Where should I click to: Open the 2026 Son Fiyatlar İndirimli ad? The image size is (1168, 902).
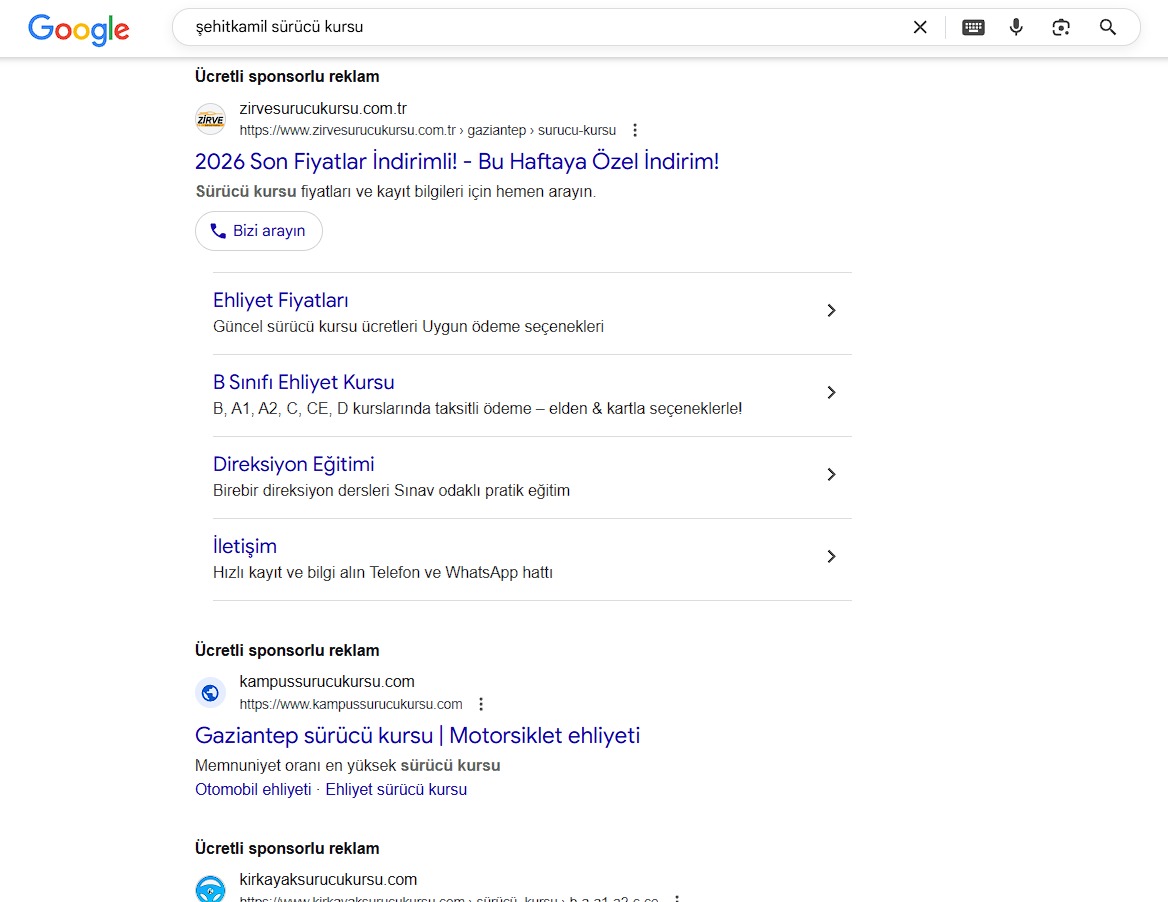[456, 161]
